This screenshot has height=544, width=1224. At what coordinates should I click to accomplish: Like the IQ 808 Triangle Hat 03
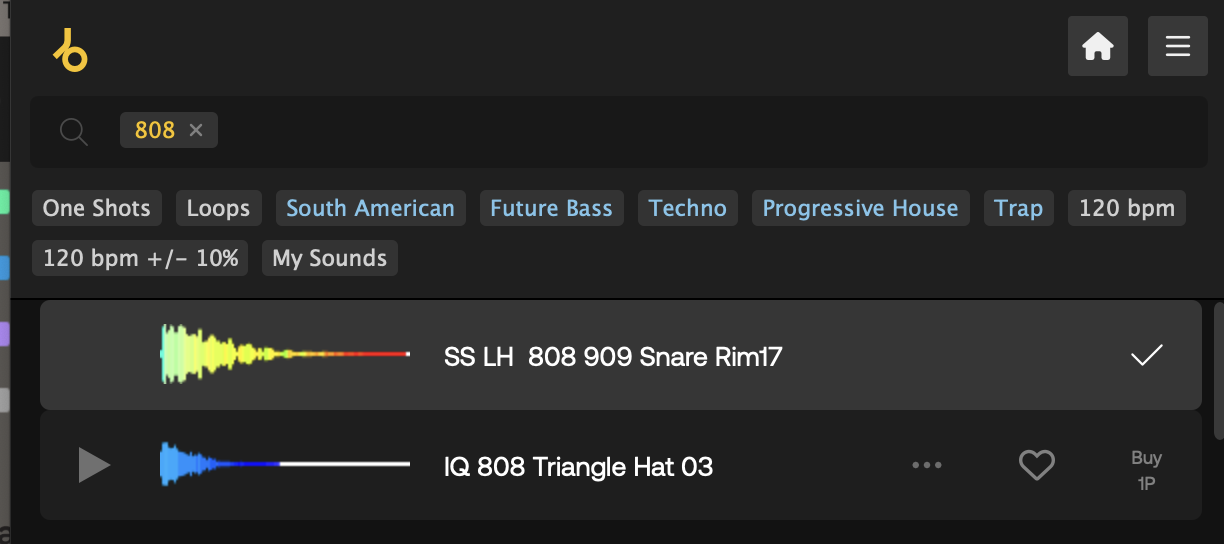pos(1036,465)
